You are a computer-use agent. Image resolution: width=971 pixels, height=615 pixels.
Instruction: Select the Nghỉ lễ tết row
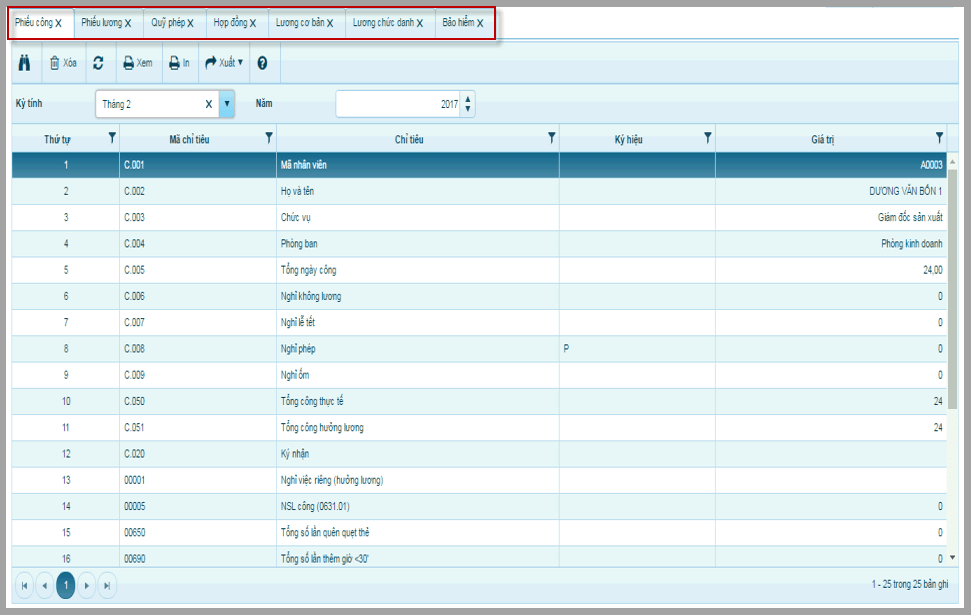click(x=479, y=322)
